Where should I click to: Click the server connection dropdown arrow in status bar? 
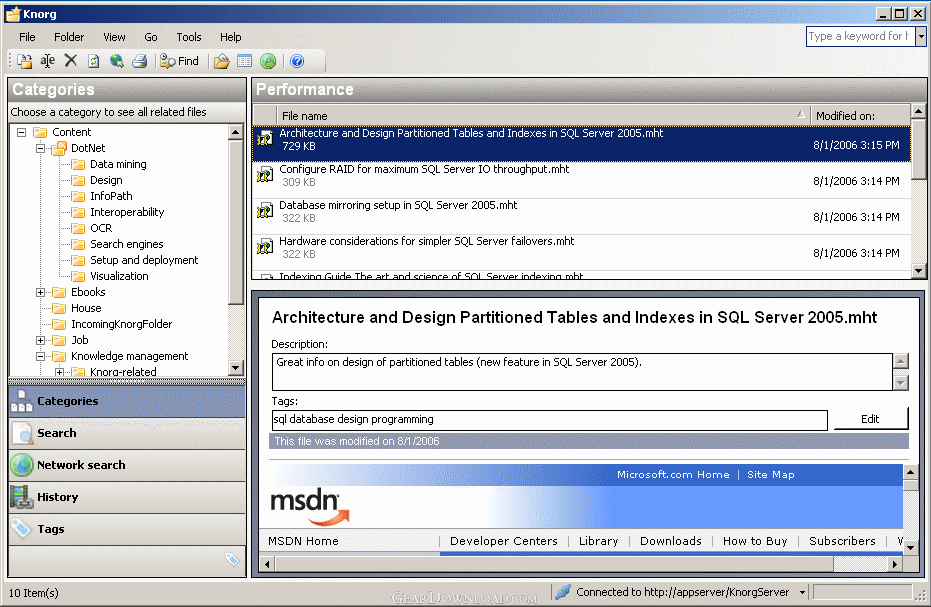coord(802,593)
